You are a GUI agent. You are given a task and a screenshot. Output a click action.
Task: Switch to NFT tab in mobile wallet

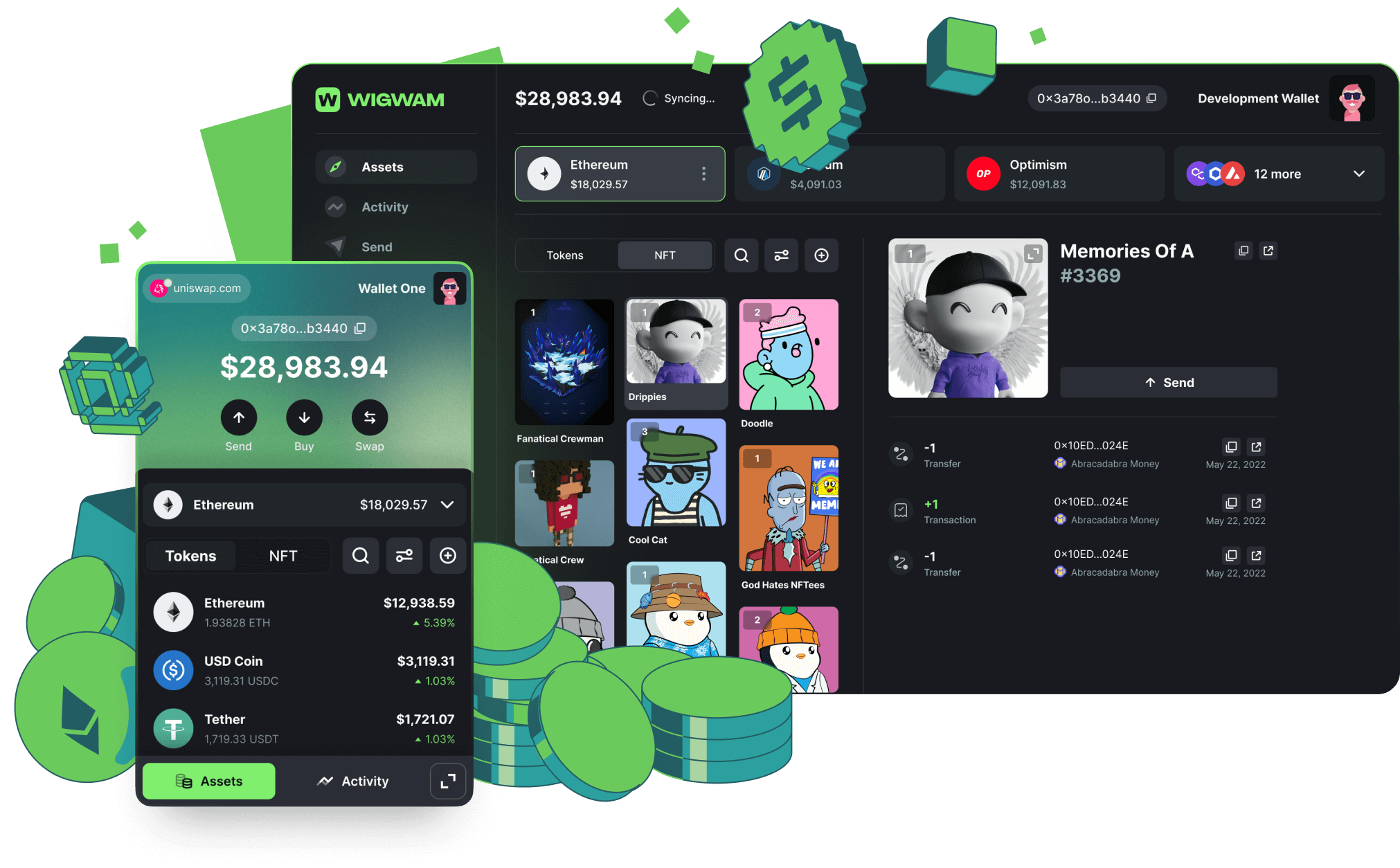283,554
